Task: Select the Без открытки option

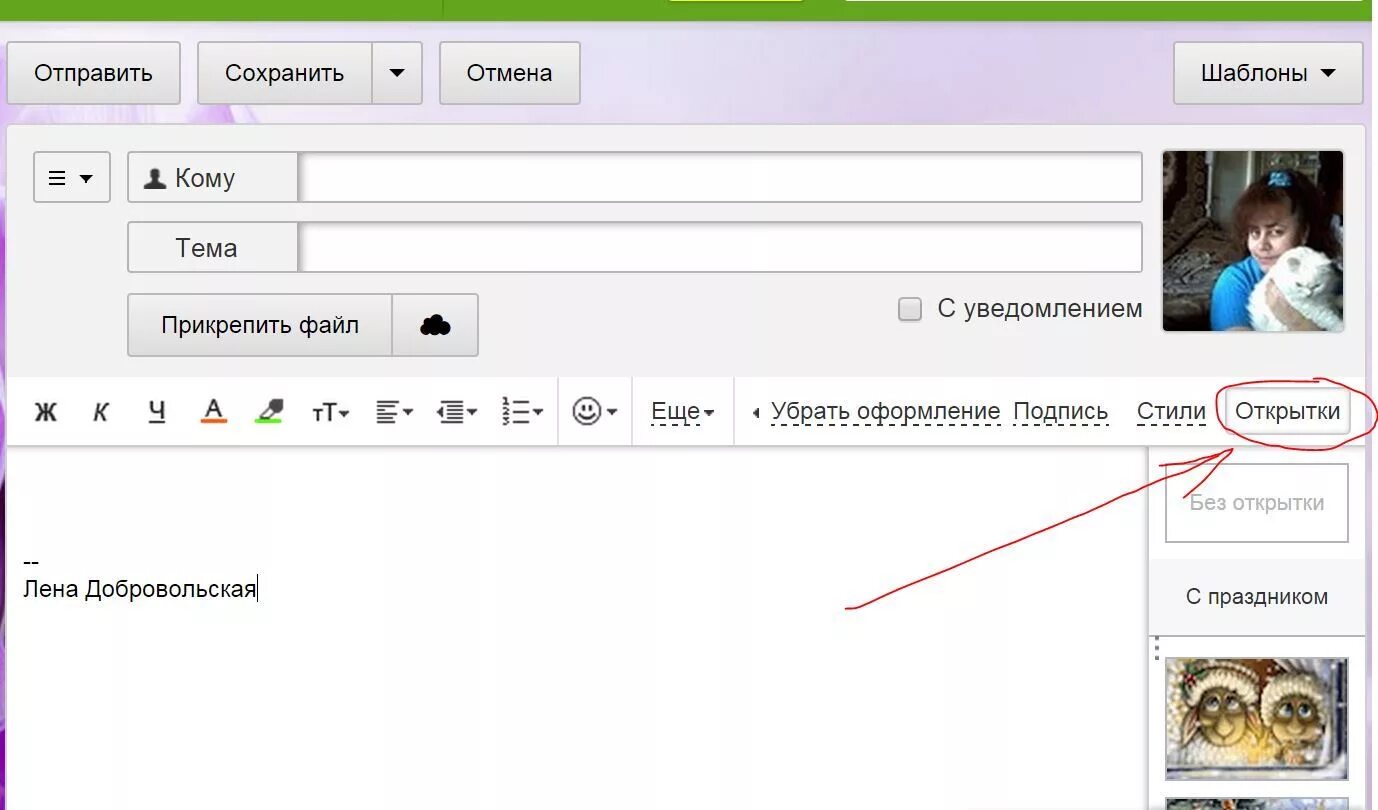Action: pos(1257,503)
